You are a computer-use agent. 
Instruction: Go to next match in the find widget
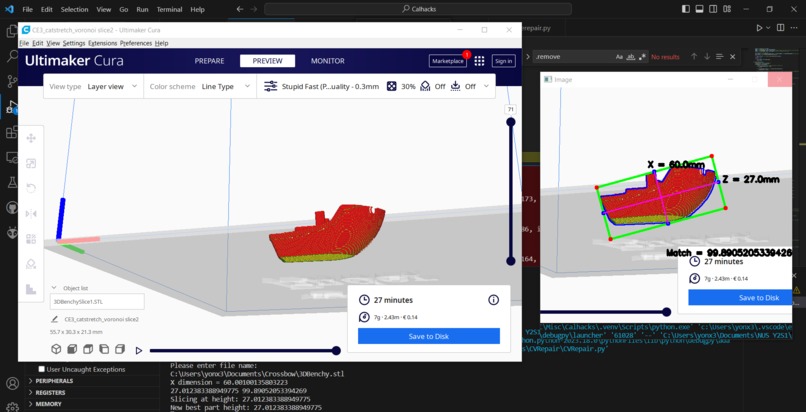coord(707,57)
